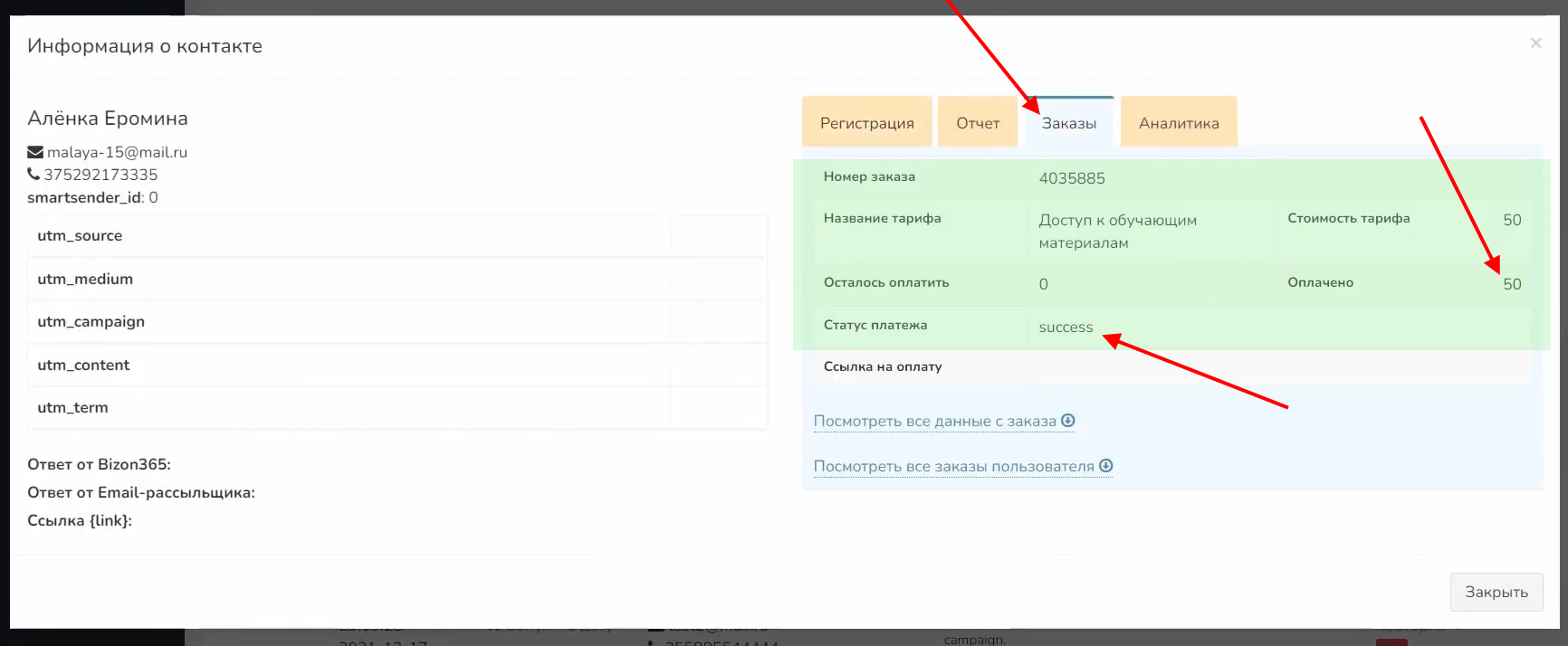The height and width of the screenshot is (646, 1568).
Task: Click the envelope icon beside the email
Action: click(x=35, y=152)
